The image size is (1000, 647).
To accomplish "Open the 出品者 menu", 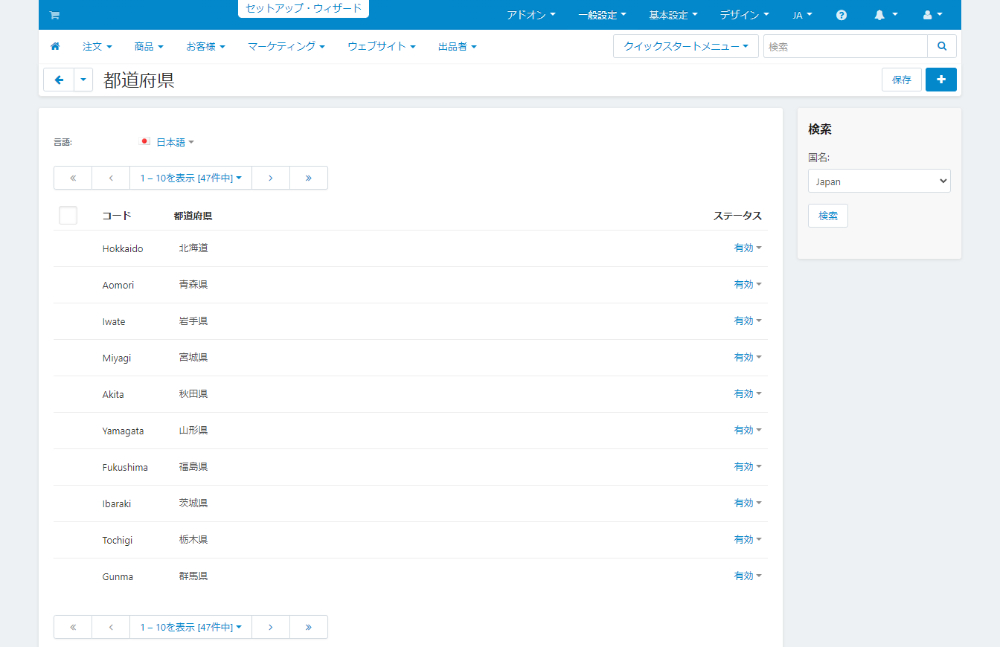I will coord(457,47).
